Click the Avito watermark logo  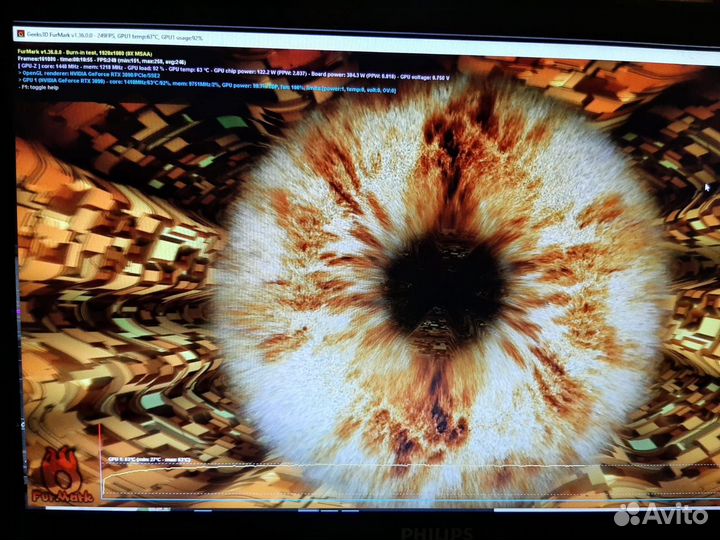[662, 514]
